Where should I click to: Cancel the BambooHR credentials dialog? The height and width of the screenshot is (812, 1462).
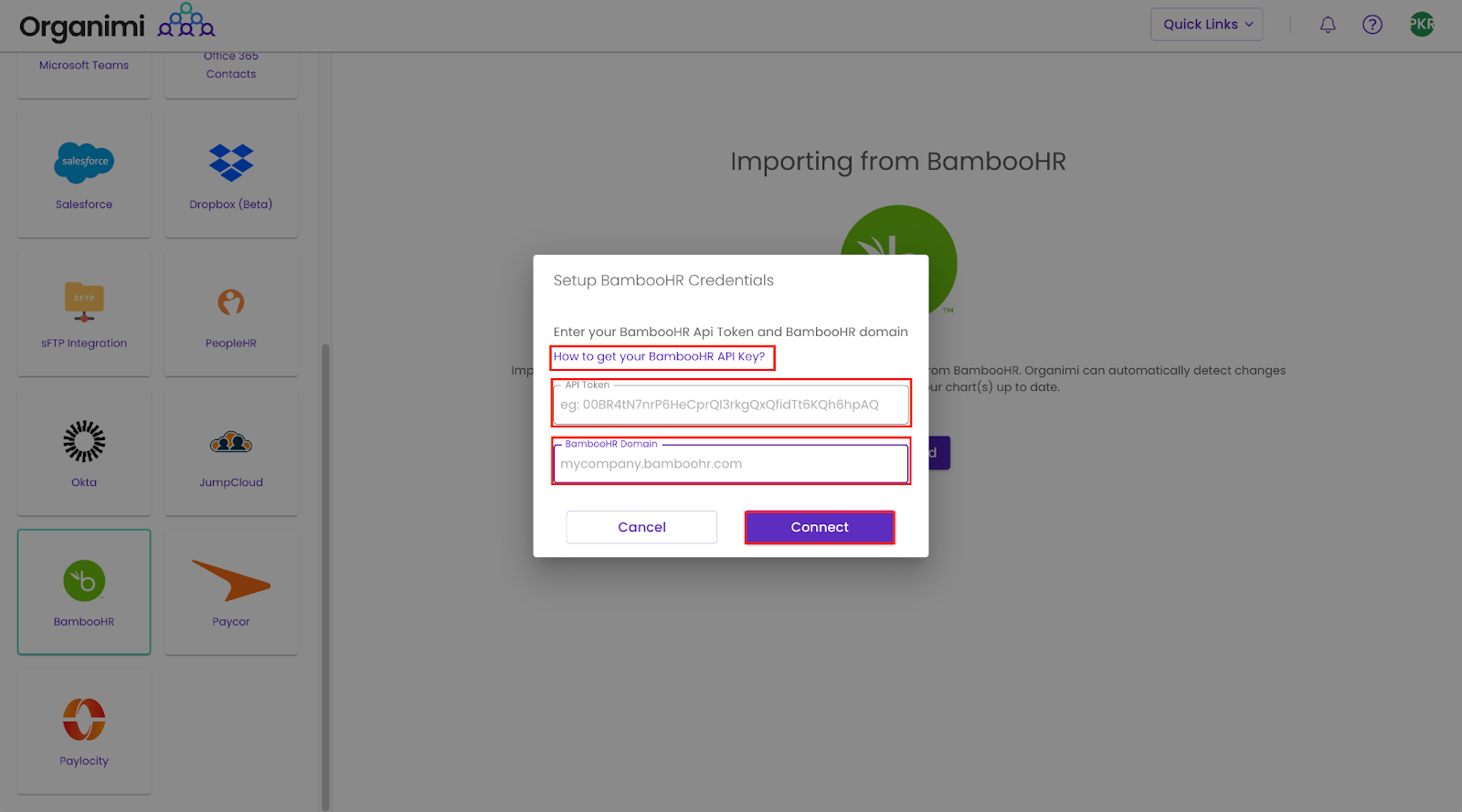[641, 527]
